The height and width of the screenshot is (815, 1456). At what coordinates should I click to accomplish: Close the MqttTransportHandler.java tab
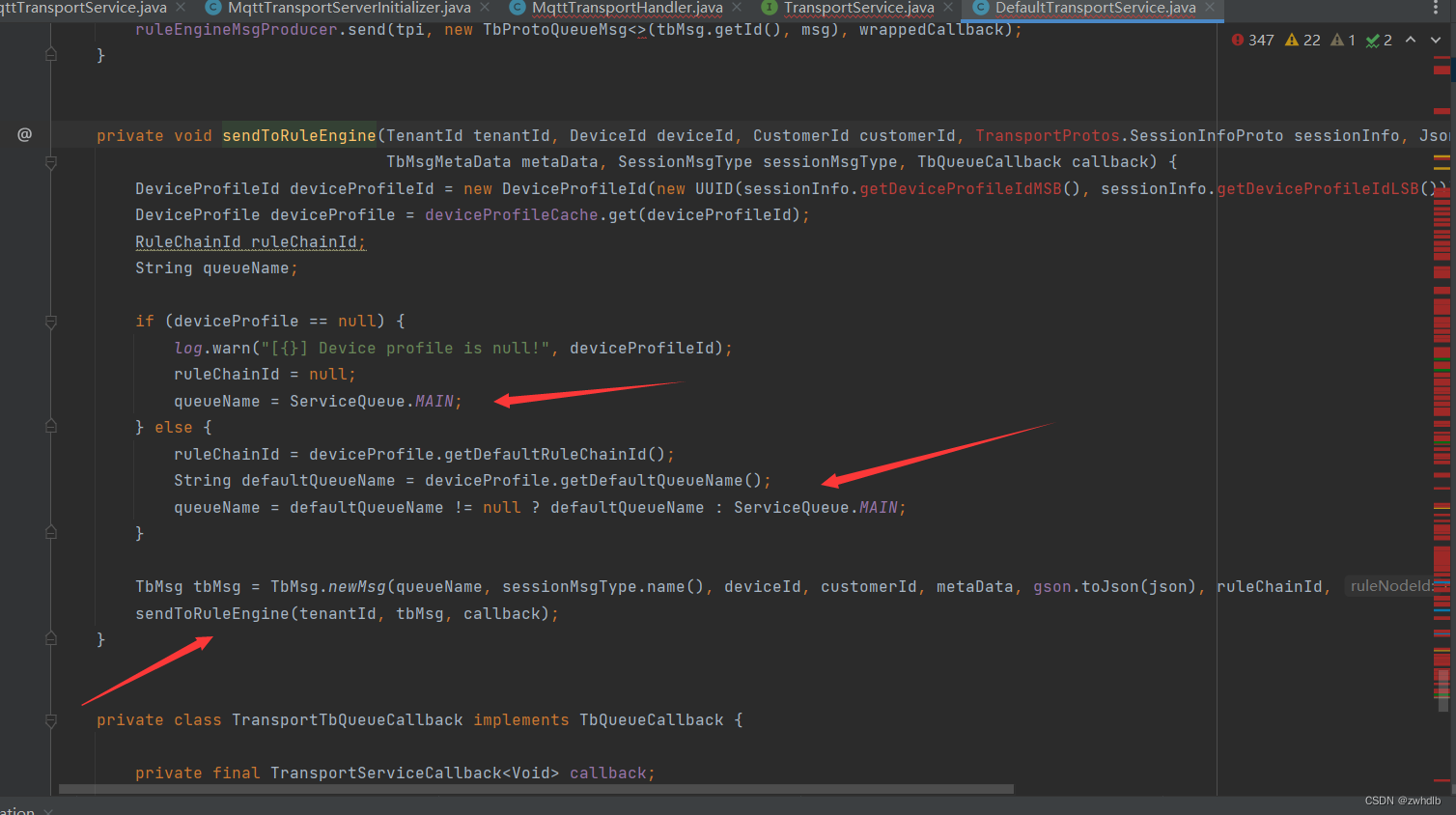coord(737,8)
